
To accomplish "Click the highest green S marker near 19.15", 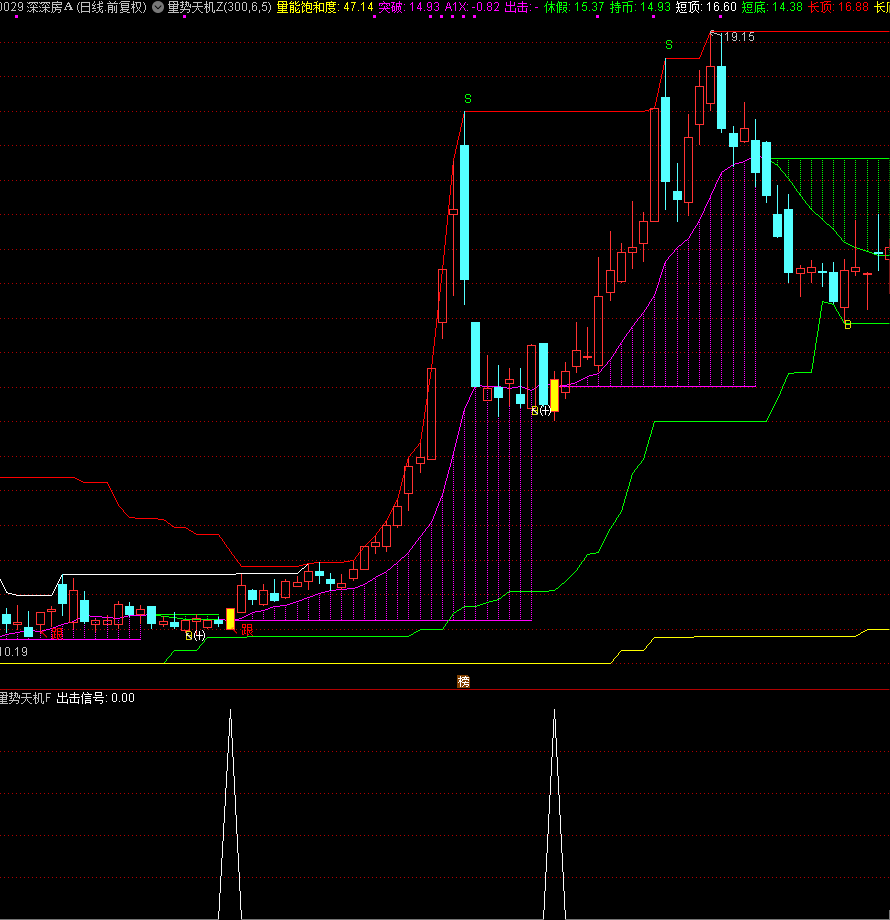I will [x=668, y=45].
